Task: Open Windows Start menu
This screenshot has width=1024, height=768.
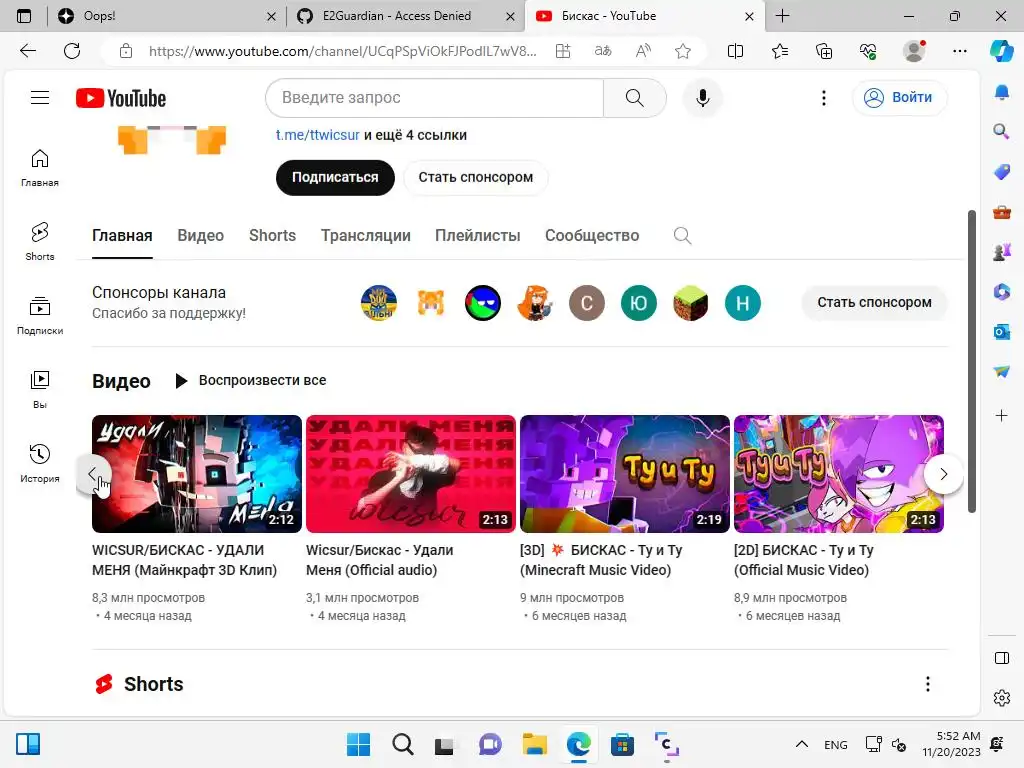Action: click(358, 744)
